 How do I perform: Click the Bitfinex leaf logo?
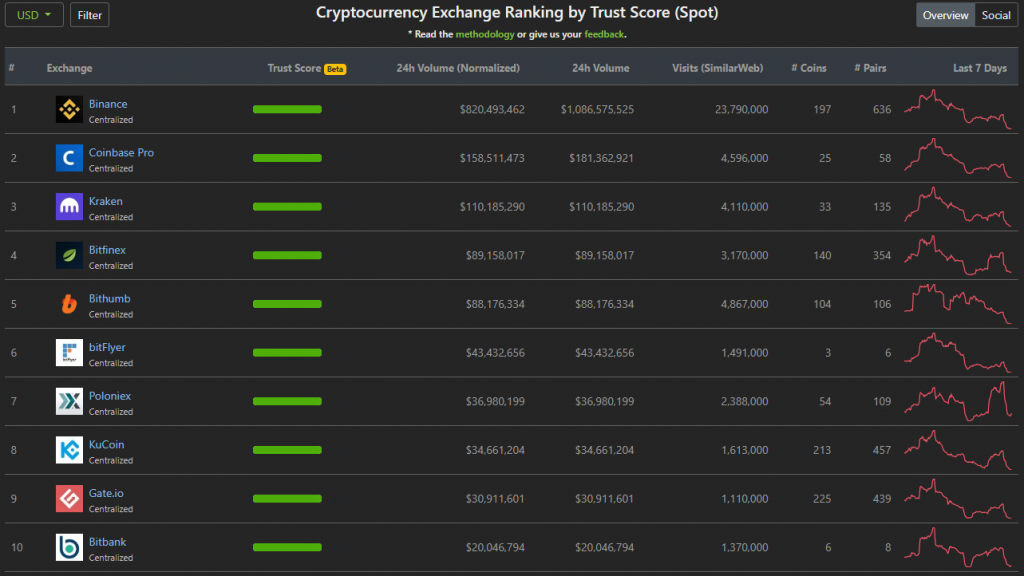(x=67, y=255)
